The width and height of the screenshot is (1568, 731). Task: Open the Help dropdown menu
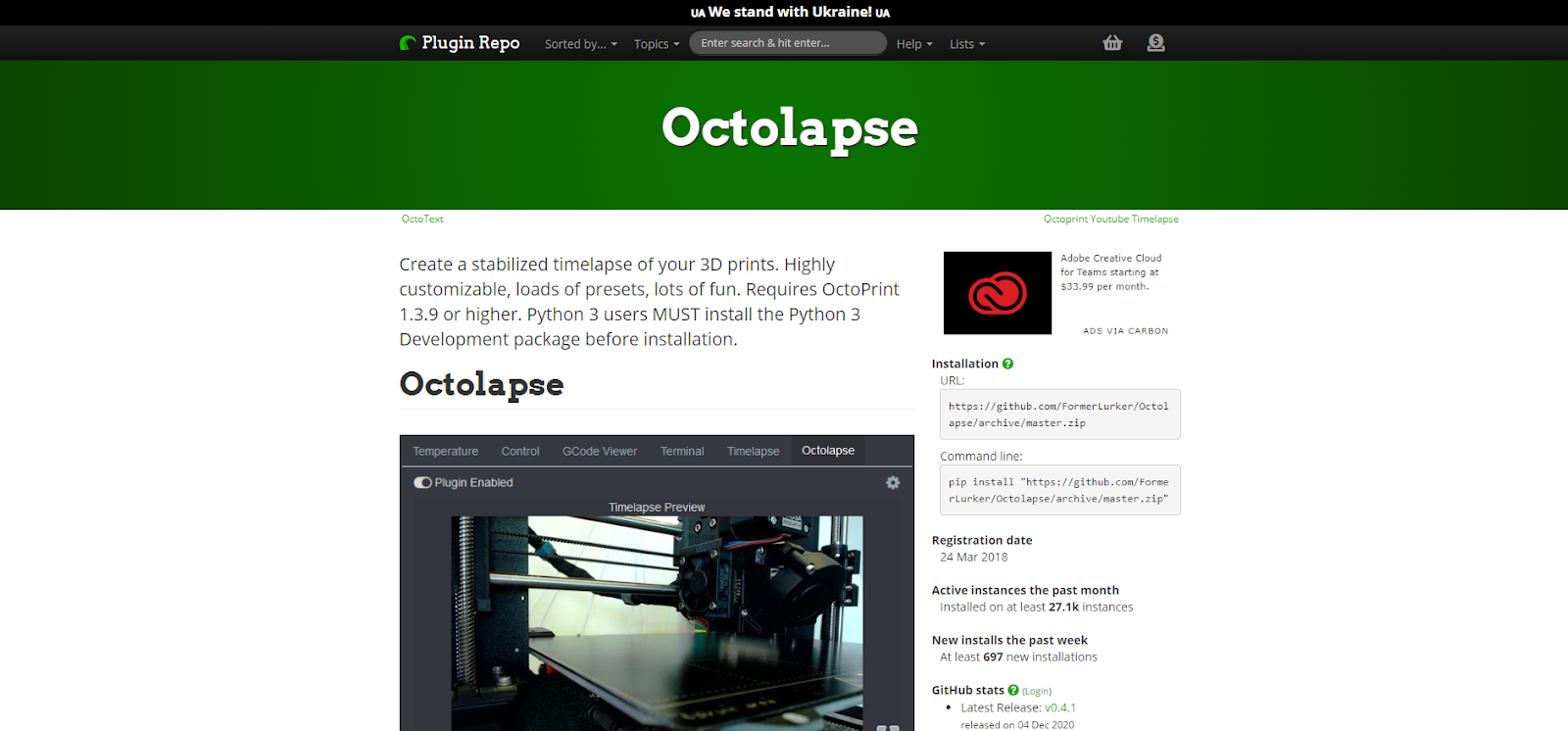pos(914,44)
